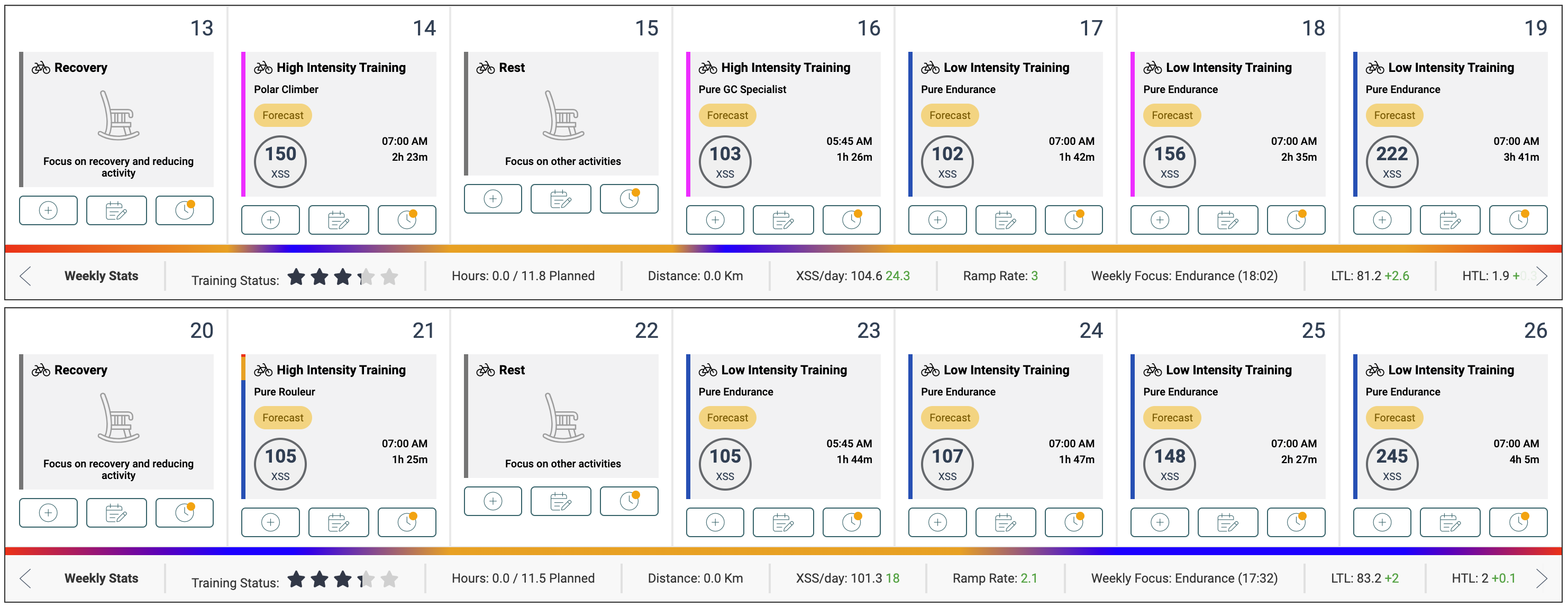Click the Forecast badge on day 18
The height and width of the screenshot is (608, 1568).
(1172, 116)
